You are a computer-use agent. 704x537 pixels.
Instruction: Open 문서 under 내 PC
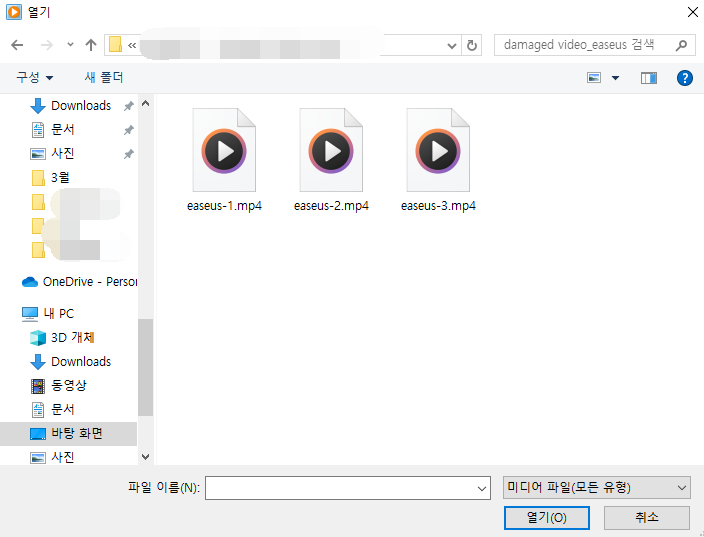click(x=62, y=409)
